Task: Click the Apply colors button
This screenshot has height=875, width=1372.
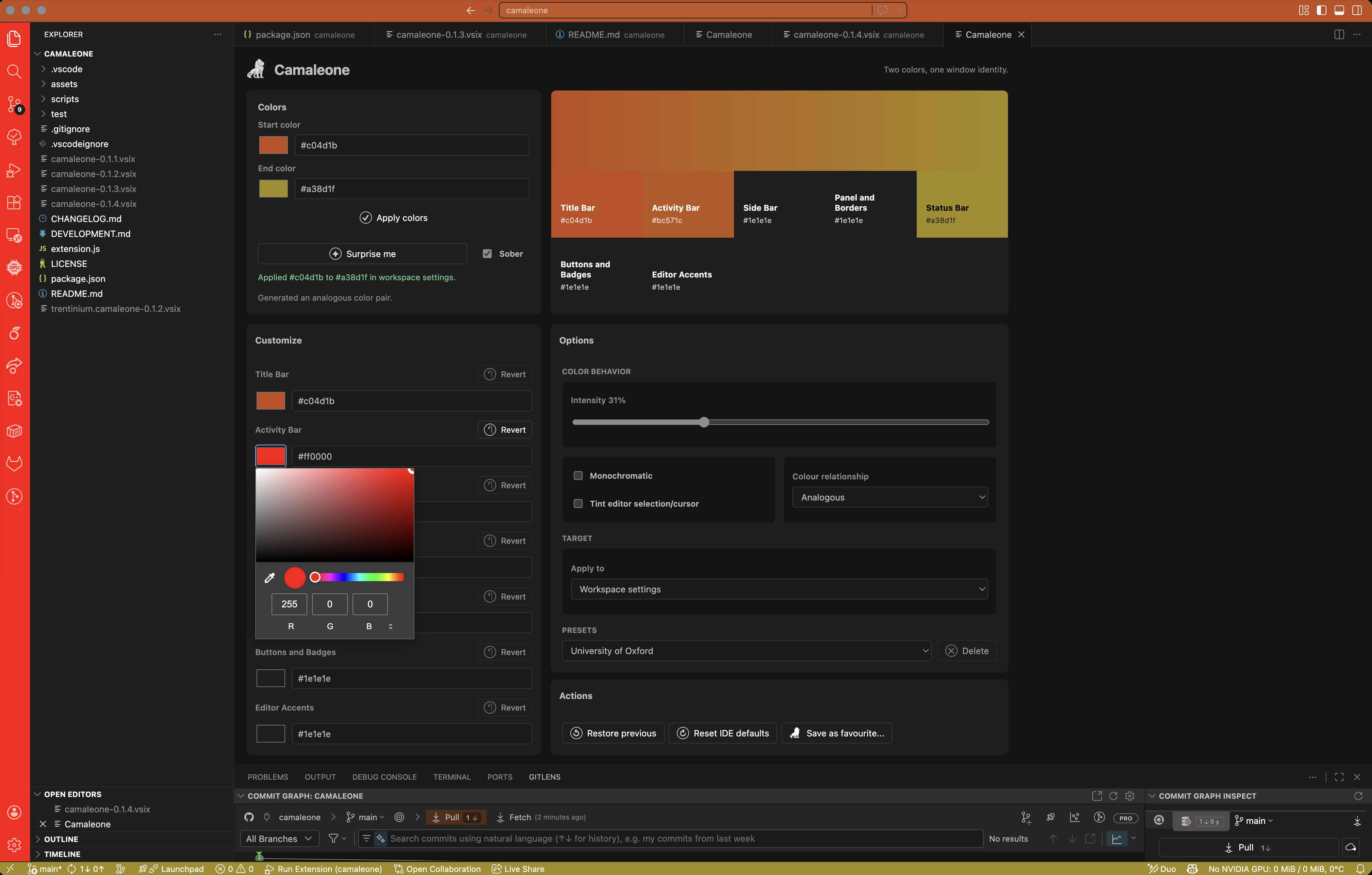Action: click(x=393, y=218)
